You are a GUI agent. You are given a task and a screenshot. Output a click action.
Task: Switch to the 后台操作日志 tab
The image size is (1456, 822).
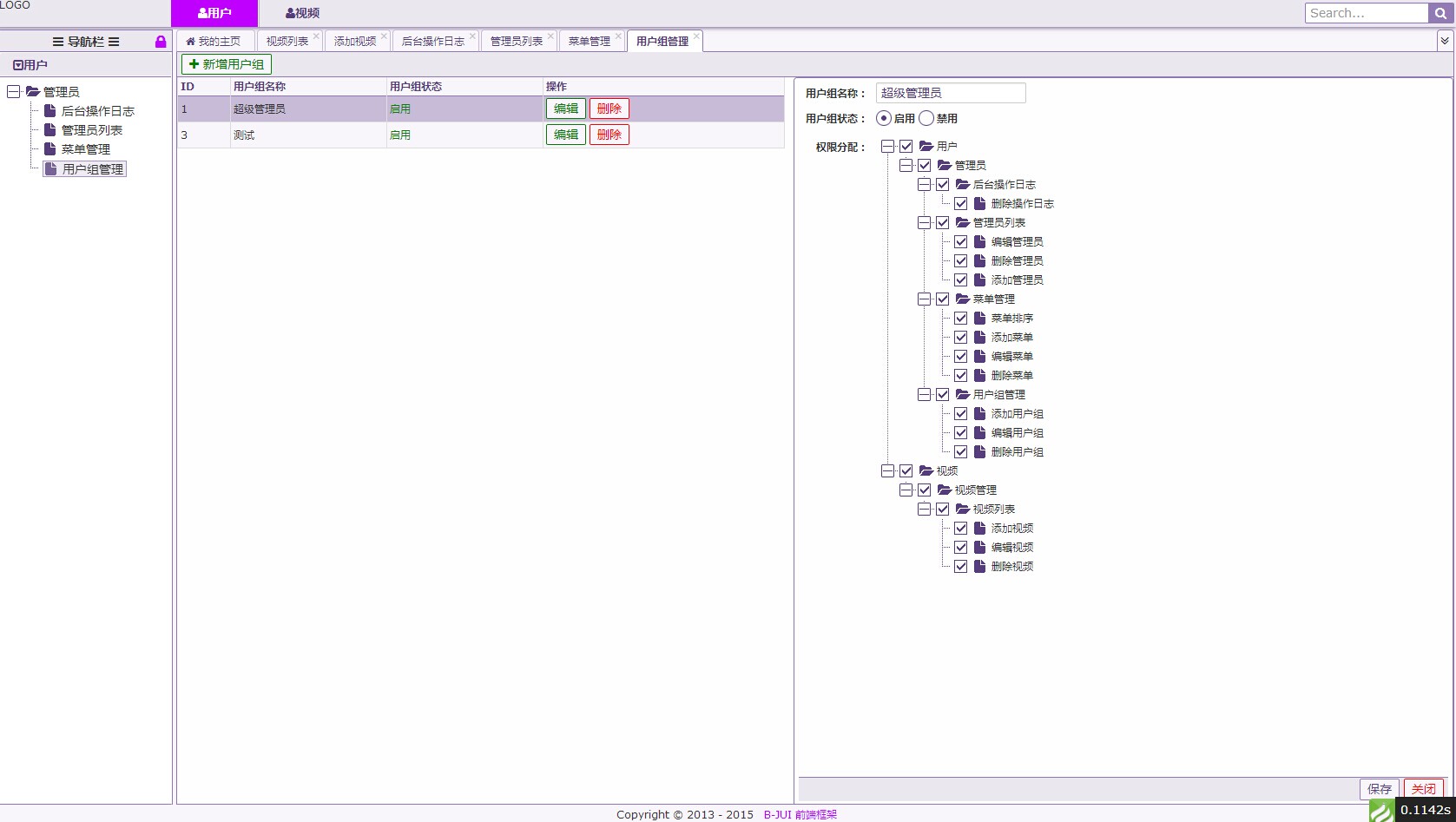tap(432, 42)
